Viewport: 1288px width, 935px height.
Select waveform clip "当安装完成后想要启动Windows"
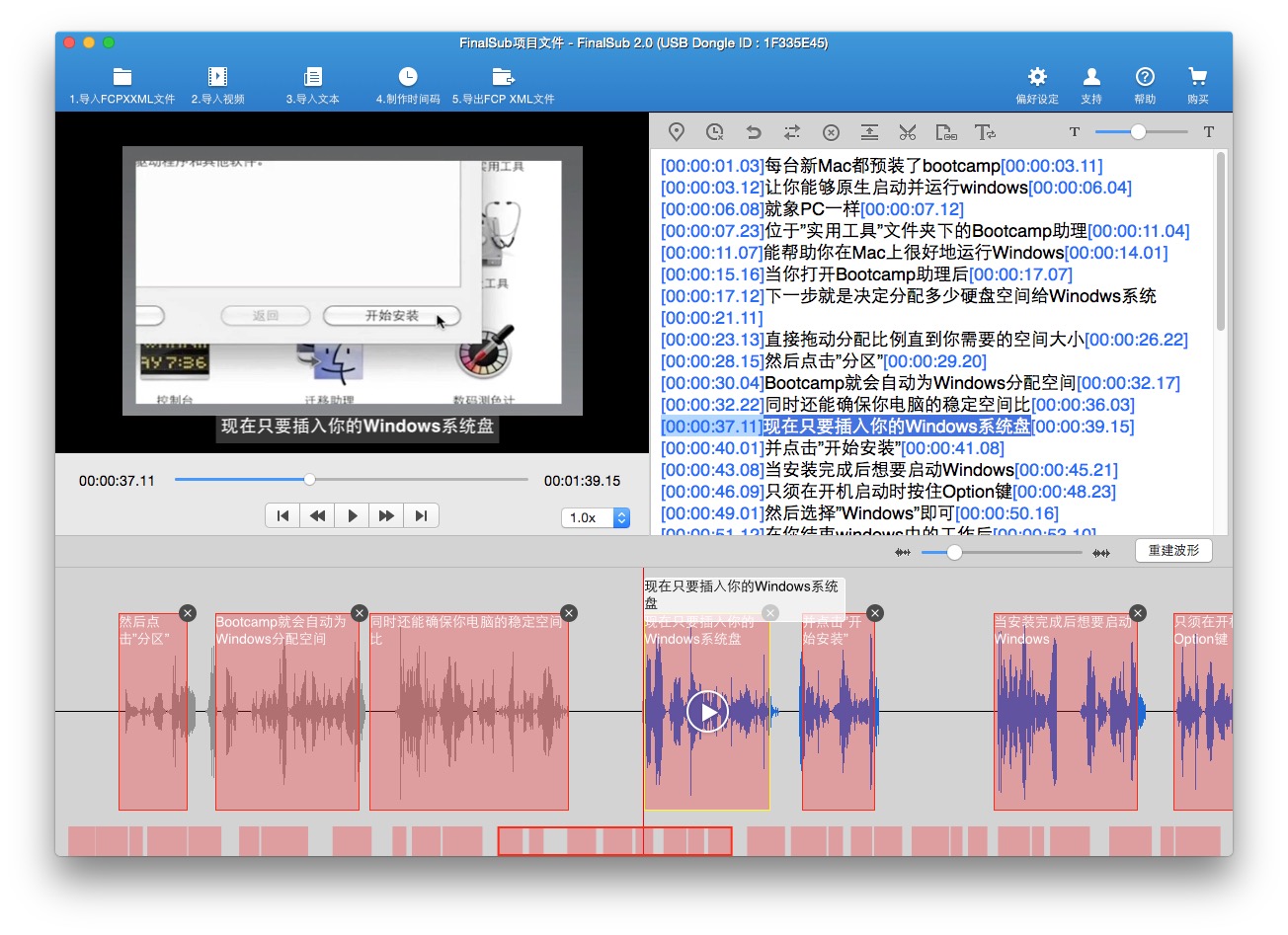point(1066,711)
